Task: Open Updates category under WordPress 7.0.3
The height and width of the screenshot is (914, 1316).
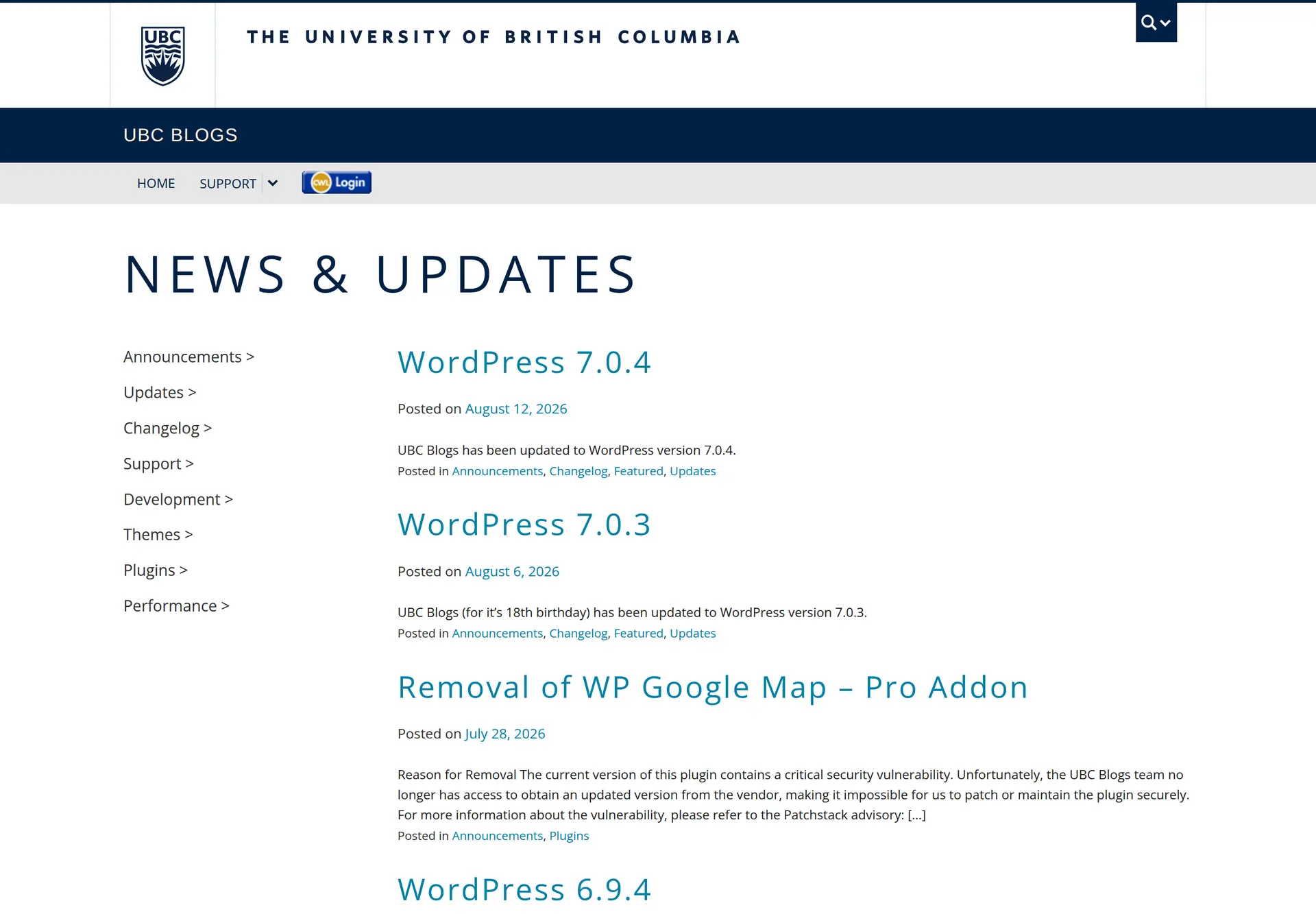Action: click(692, 634)
